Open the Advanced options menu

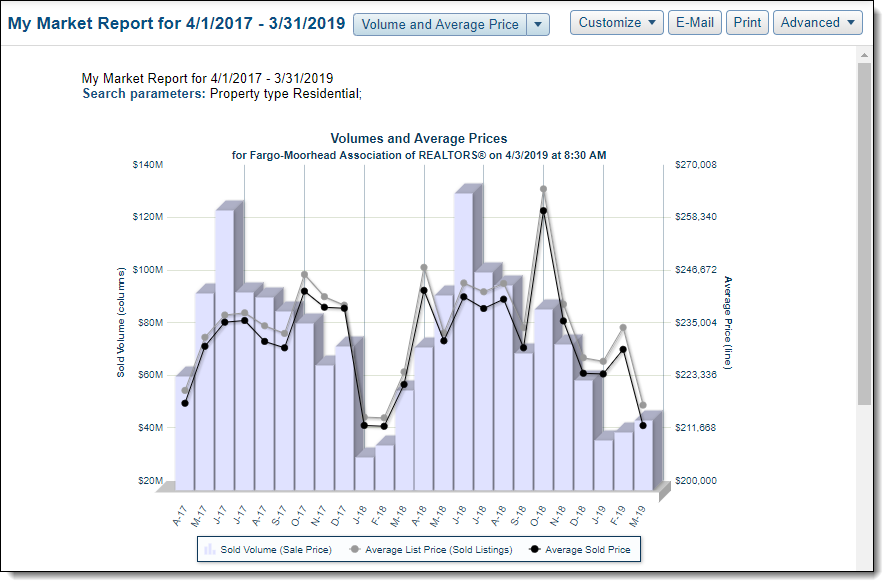coord(817,22)
